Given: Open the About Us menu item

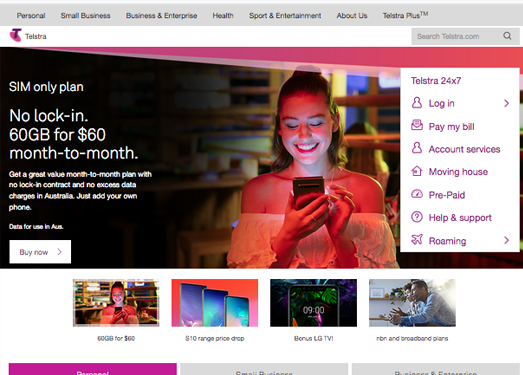Looking at the screenshot, I should tap(352, 16).
